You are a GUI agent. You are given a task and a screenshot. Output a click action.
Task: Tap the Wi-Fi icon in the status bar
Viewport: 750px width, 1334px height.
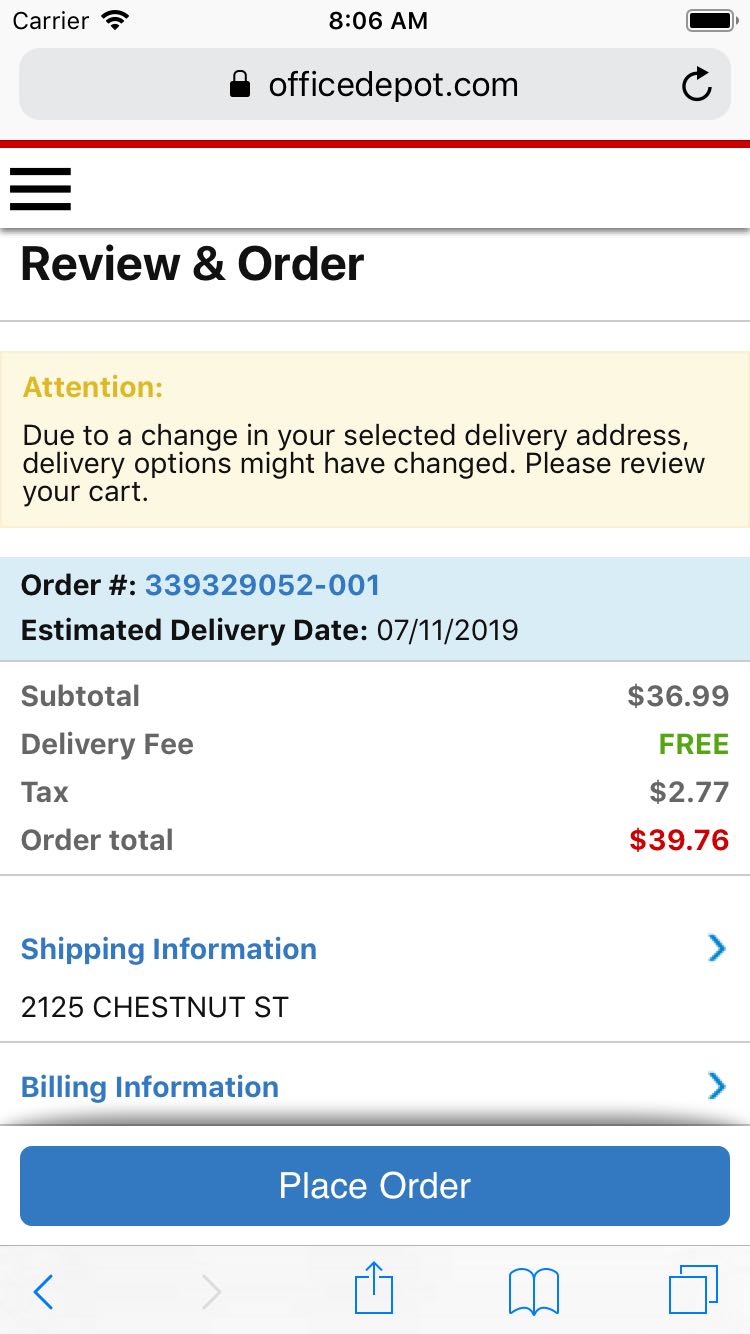(113, 18)
